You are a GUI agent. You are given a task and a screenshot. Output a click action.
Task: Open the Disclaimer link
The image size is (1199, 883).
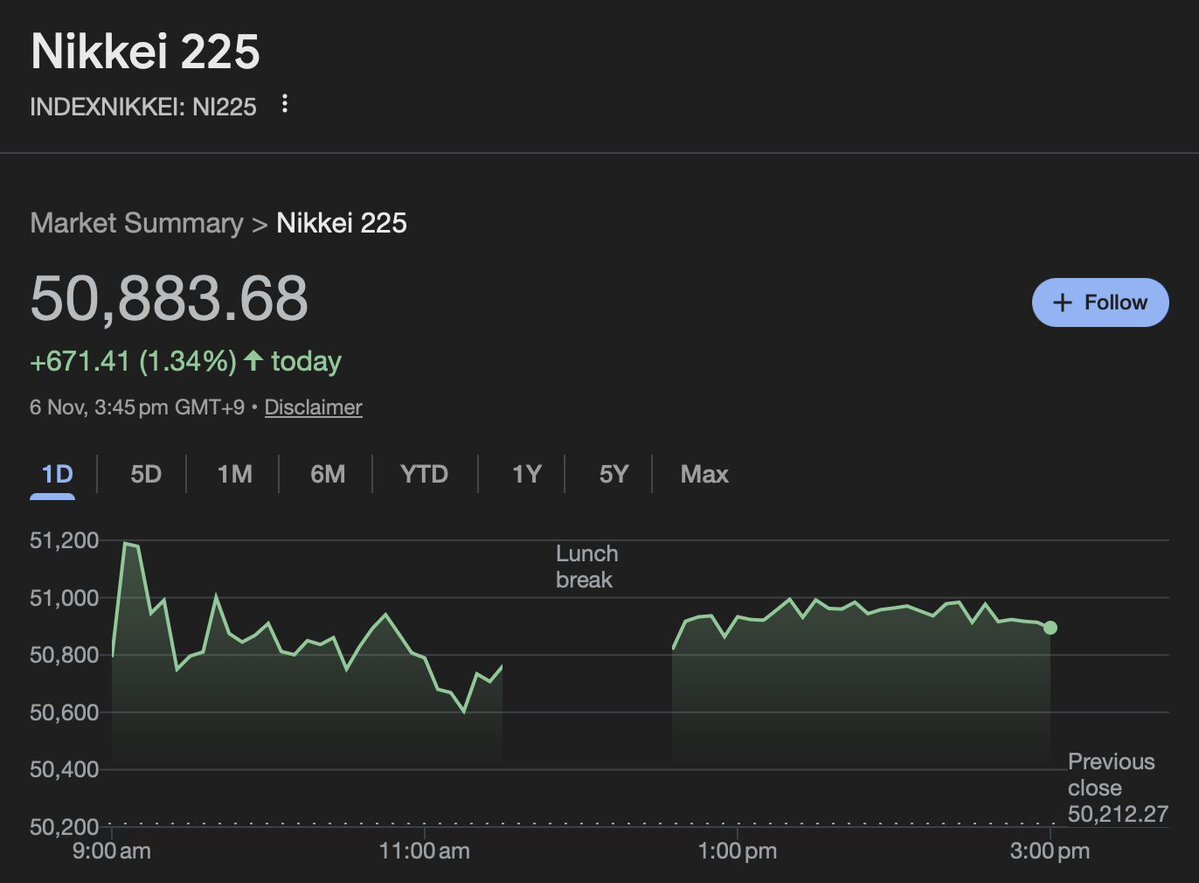[313, 407]
